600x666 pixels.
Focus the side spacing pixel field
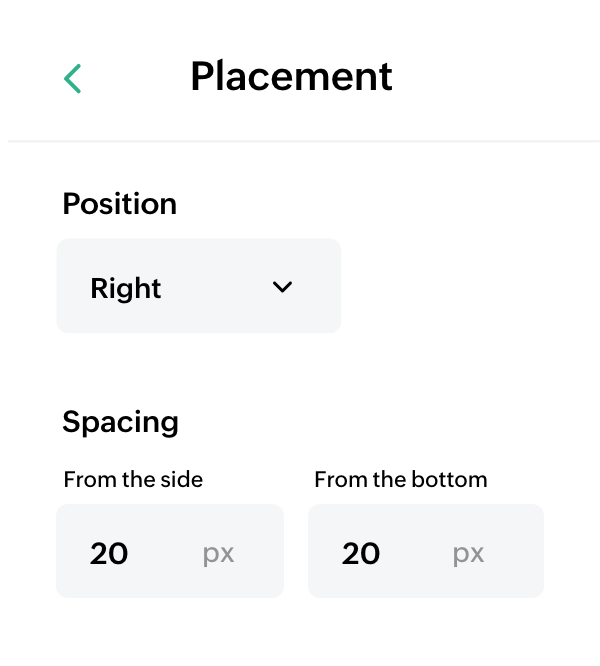(150, 551)
